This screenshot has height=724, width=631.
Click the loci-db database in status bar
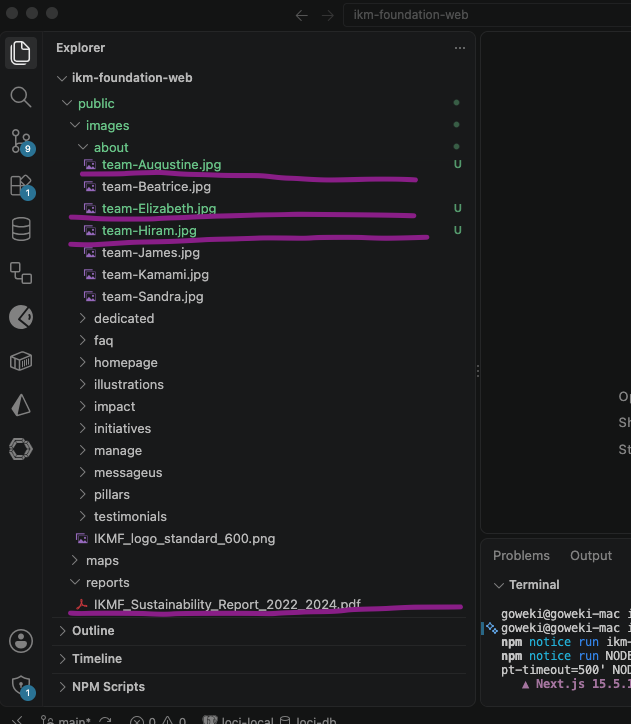(308, 720)
